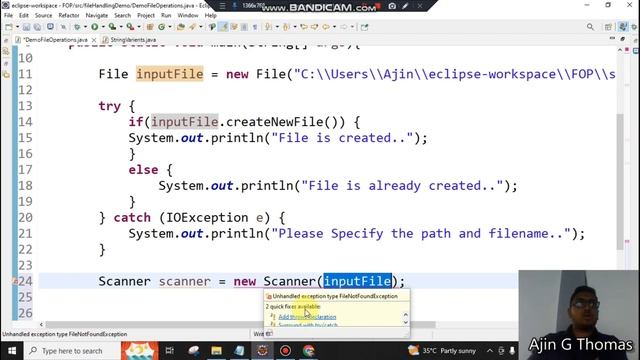
Task: Click the Type here to search box
Action: coord(72,351)
